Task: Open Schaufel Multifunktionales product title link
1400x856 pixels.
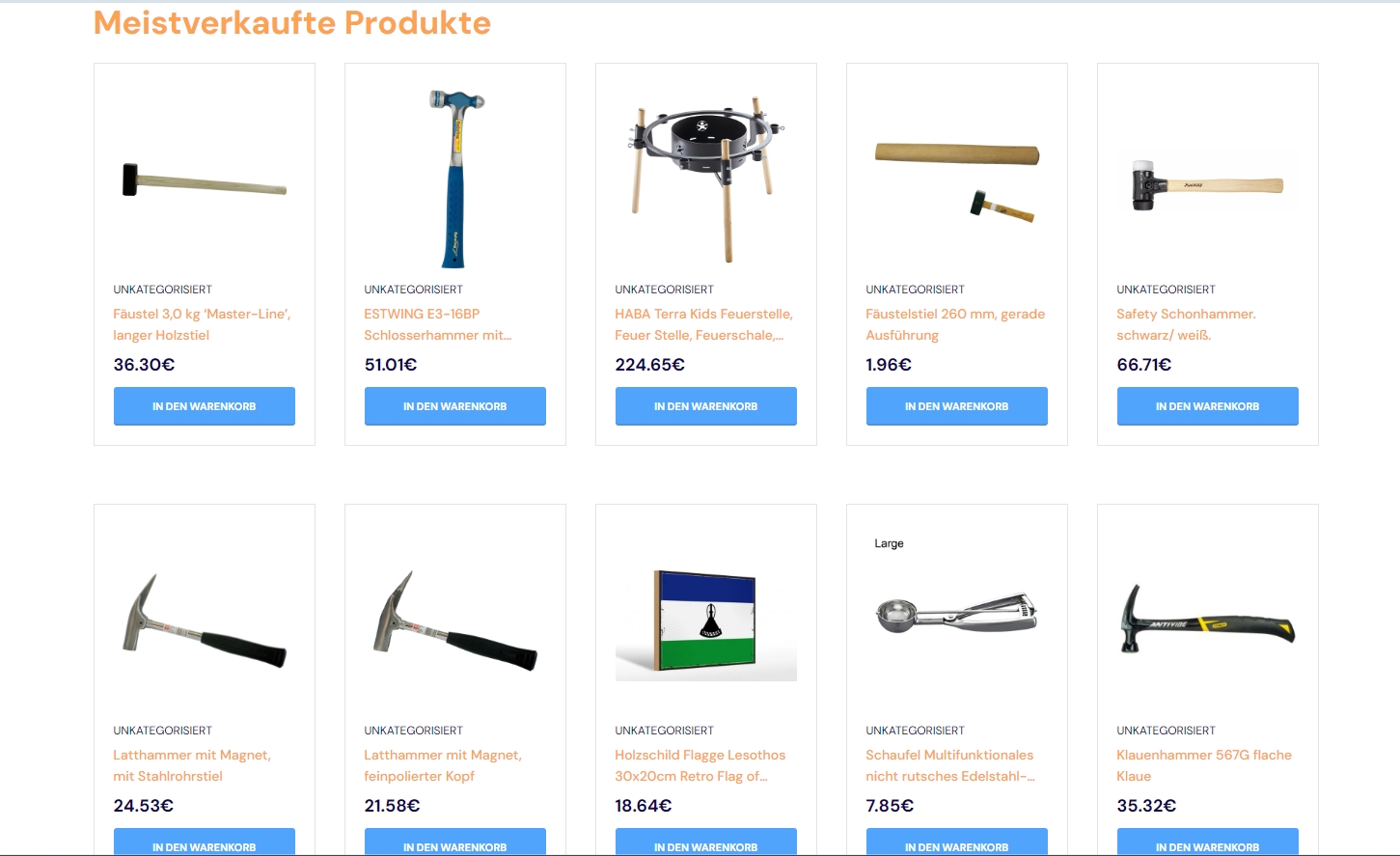Action: pyautogui.click(x=950, y=765)
